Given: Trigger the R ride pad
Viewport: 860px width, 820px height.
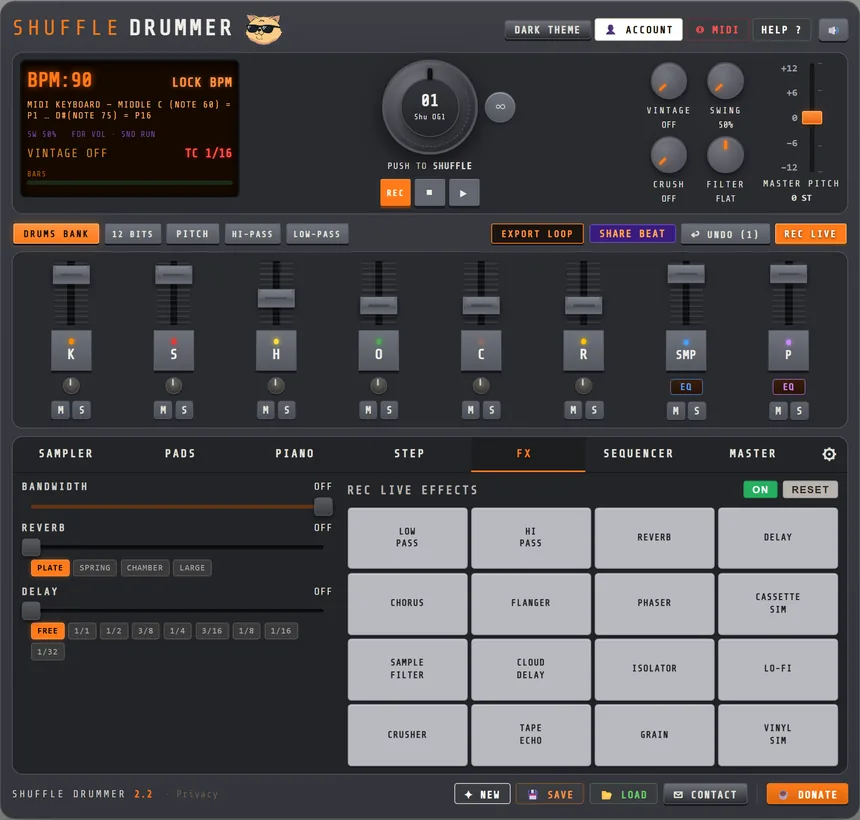Looking at the screenshot, I should point(584,350).
